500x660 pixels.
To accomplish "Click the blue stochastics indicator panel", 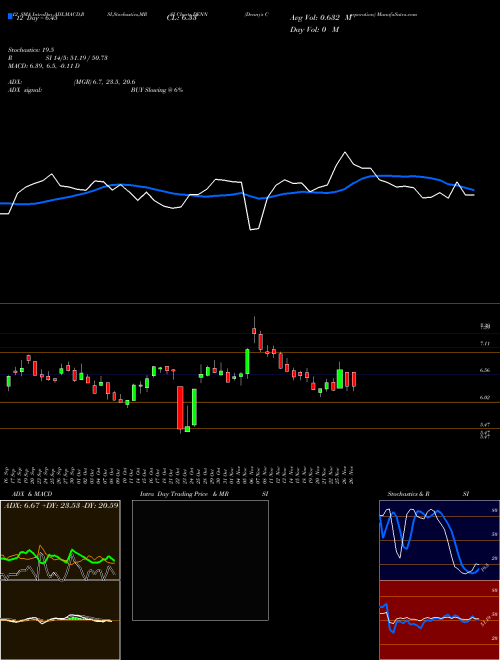I will pos(439,540).
